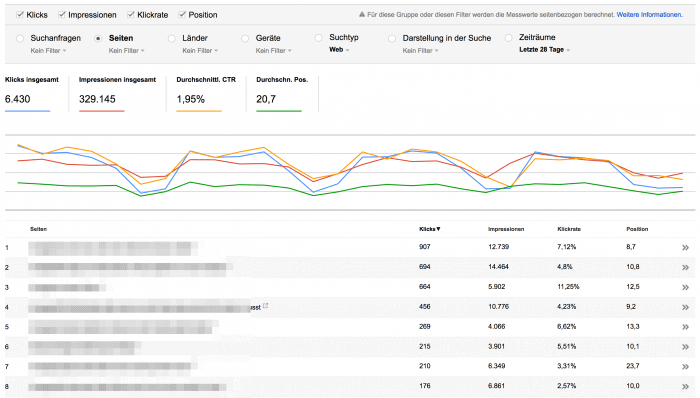
Task: Click position value 13,3
Action: [x=633, y=326]
